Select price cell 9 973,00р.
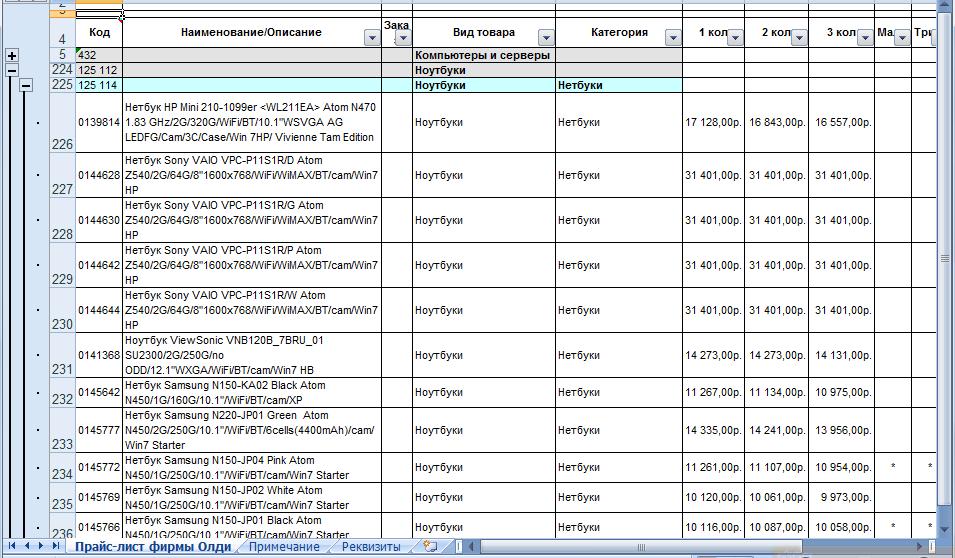955x558 pixels. click(x=842, y=498)
